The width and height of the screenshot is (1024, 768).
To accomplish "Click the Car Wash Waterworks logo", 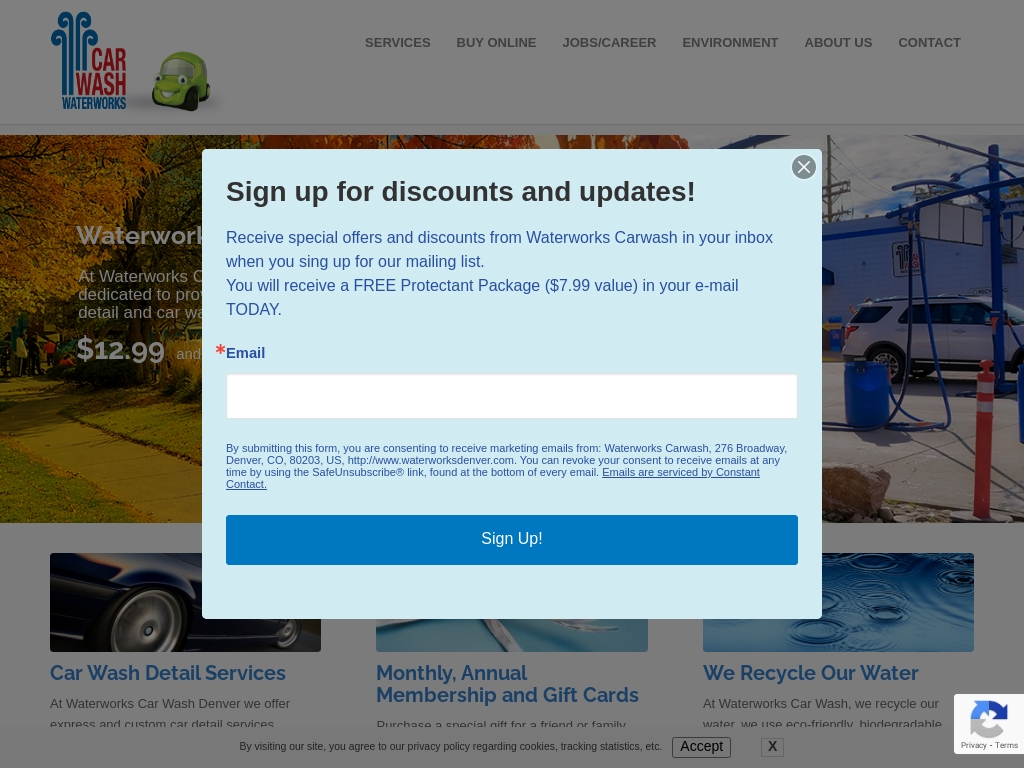I will (x=89, y=61).
